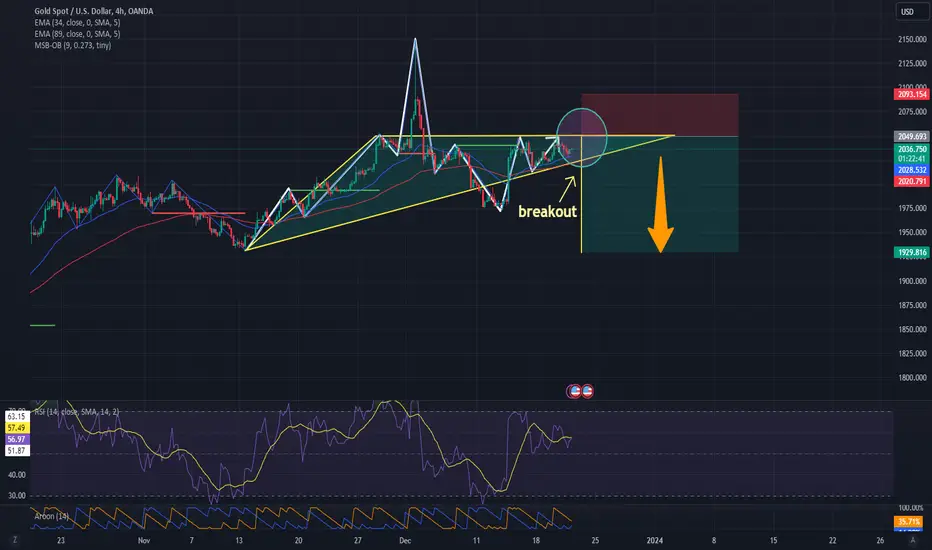Click the 1800.000 price axis tick
The width and height of the screenshot is (932, 550).
tap(912, 378)
